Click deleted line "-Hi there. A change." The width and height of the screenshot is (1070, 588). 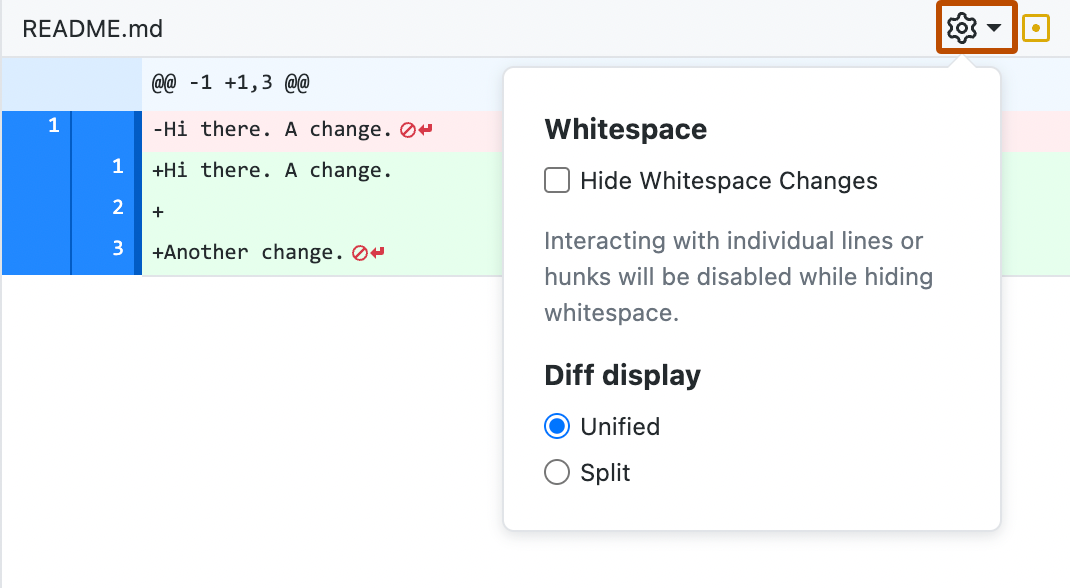(272, 130)
